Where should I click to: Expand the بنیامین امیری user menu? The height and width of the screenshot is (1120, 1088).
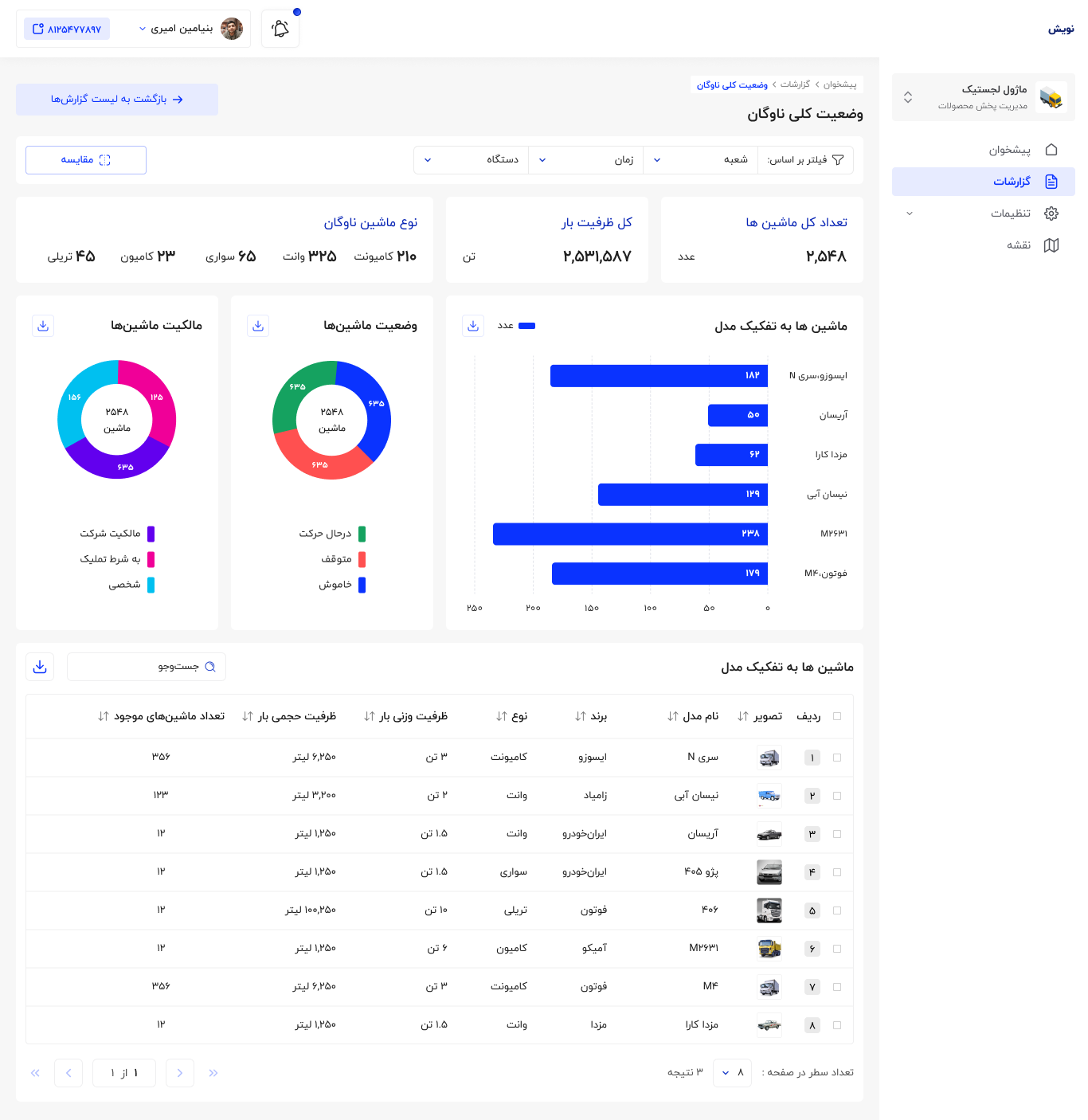tap(191, 29)
